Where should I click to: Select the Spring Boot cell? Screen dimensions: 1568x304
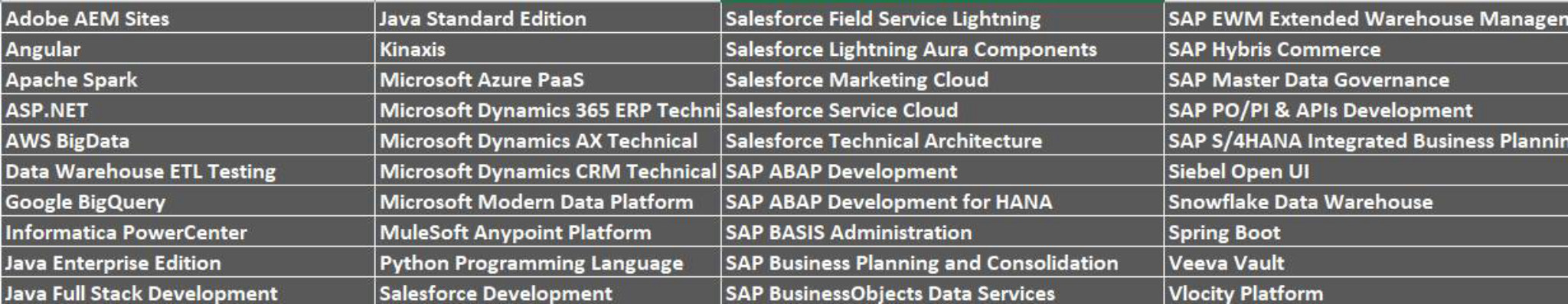tap(1366, 232)
